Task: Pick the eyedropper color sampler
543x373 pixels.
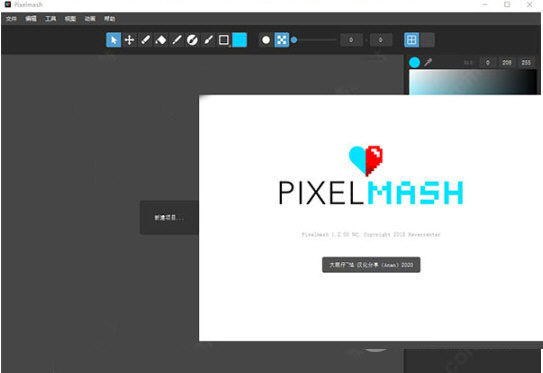Action: (428, 62)
